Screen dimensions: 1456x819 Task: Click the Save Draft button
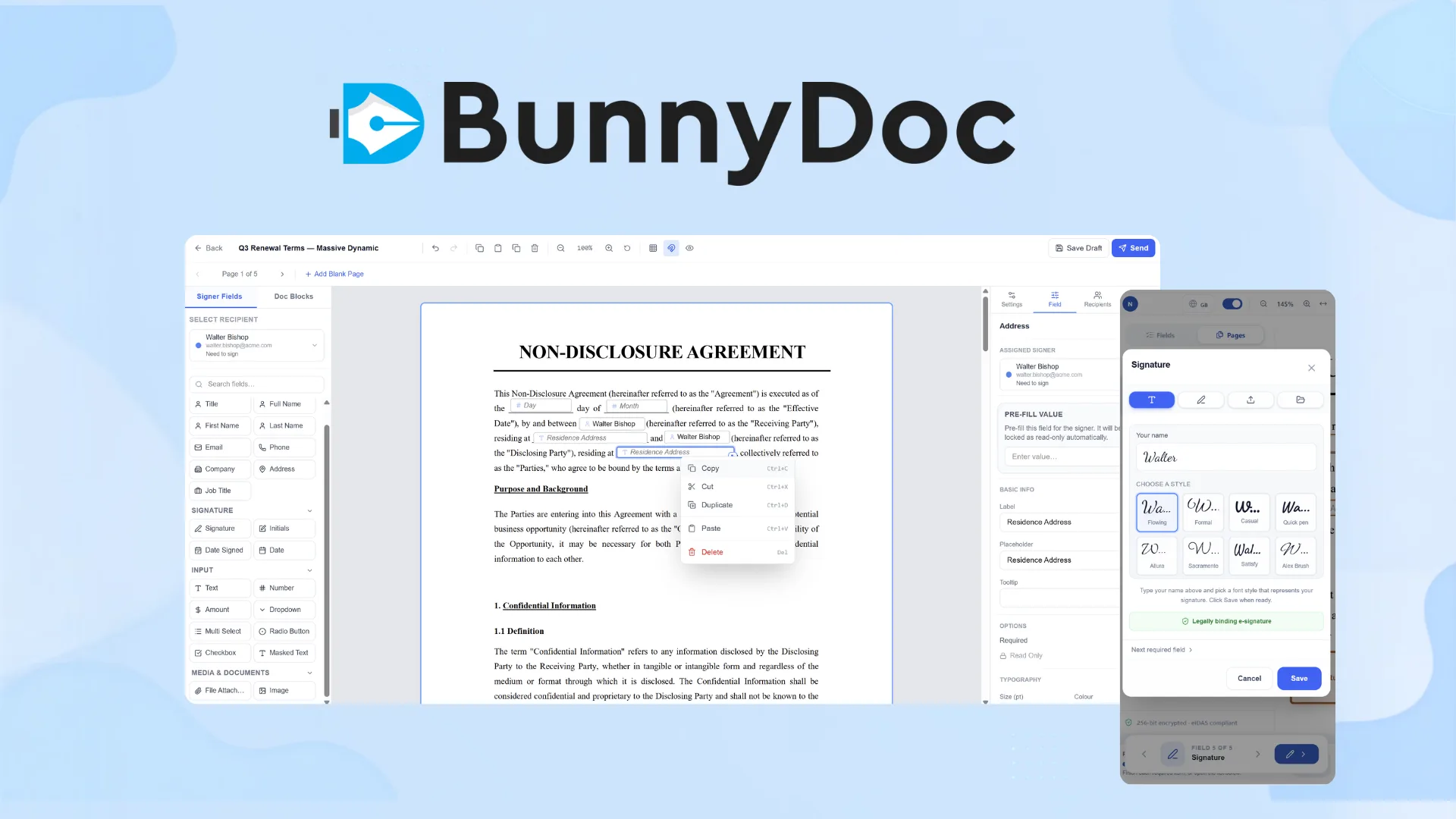1078,248
